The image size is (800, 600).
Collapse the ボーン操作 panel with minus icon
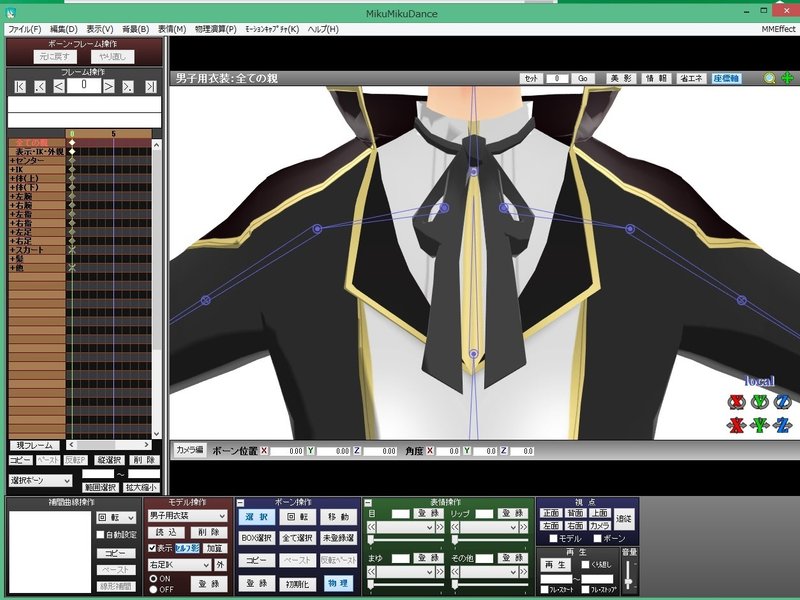pos(240,503)
